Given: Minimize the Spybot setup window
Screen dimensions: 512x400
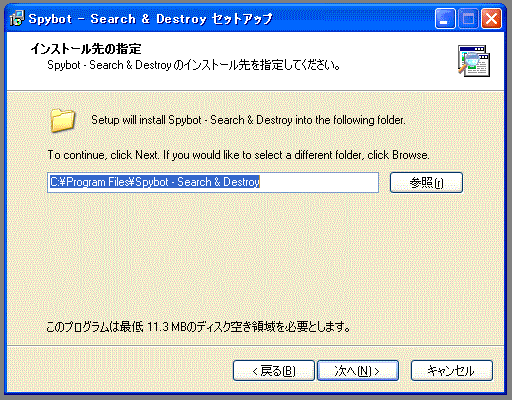Looking at the screenshot, I should (445, 19).
